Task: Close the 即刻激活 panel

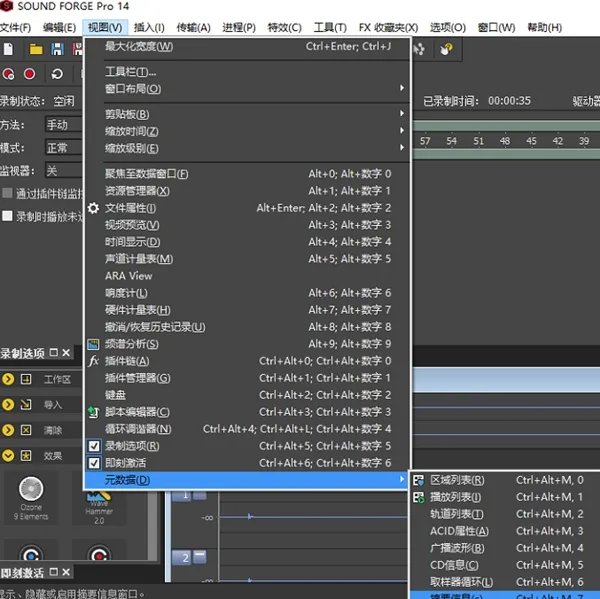Action: tap(66, 572)
